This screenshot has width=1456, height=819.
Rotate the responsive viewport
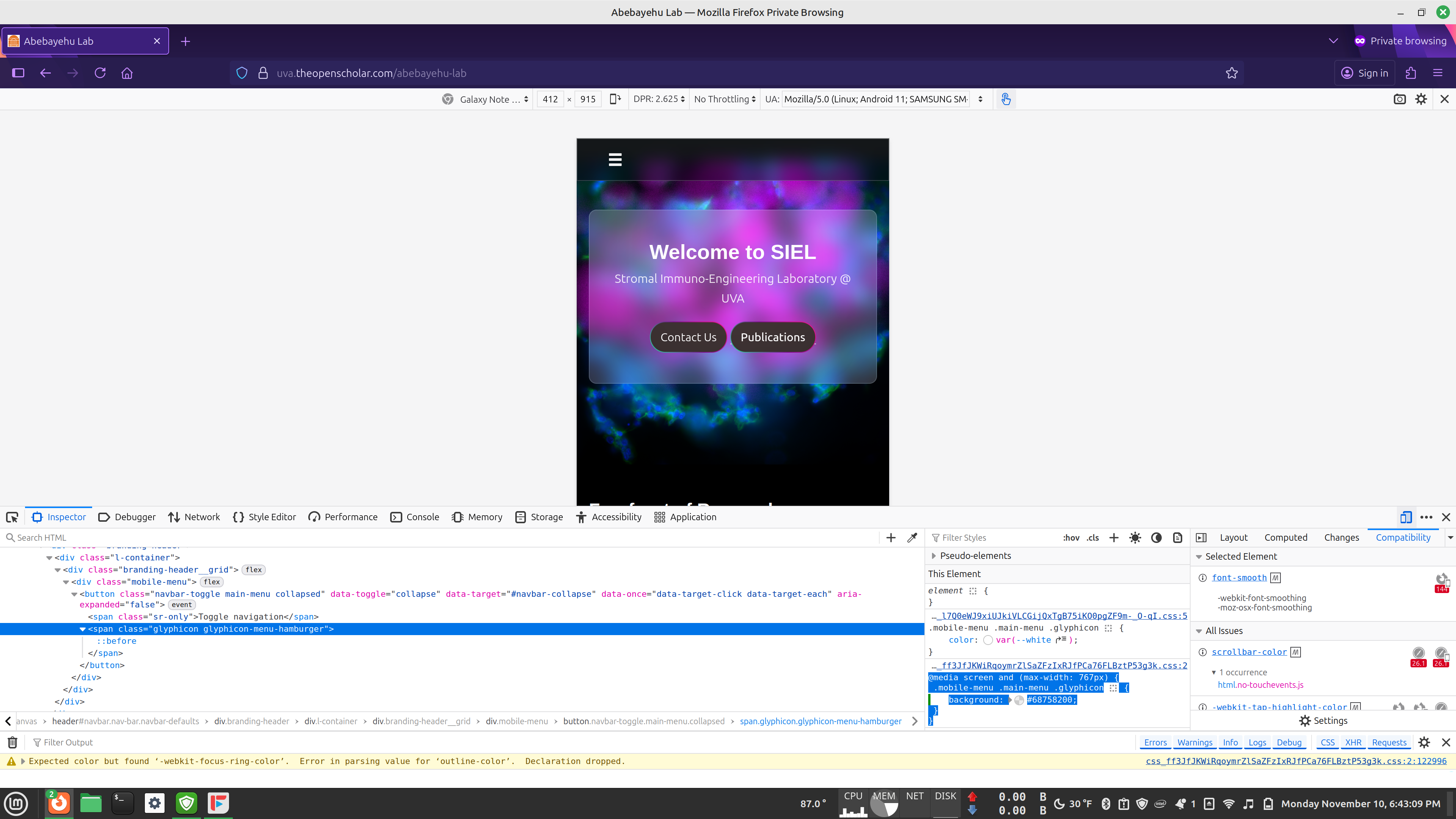click(x=615, y=99)
